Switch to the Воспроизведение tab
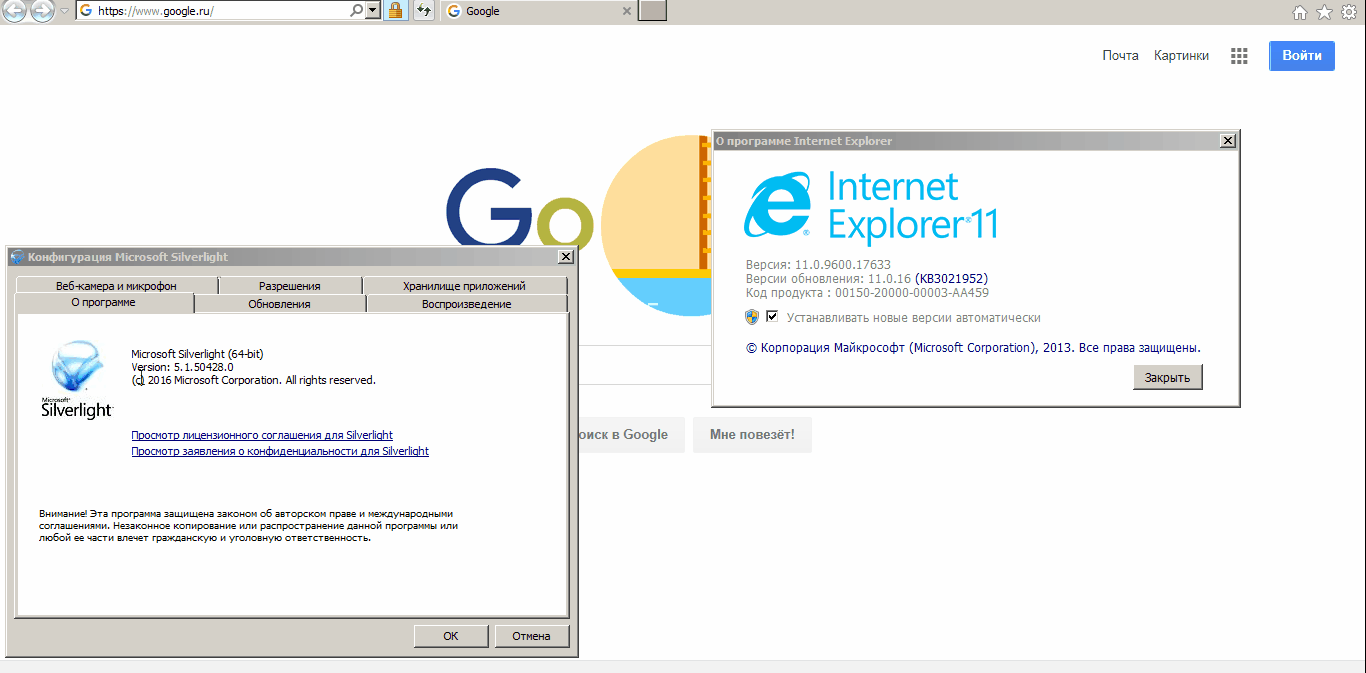 click(466, 304)
